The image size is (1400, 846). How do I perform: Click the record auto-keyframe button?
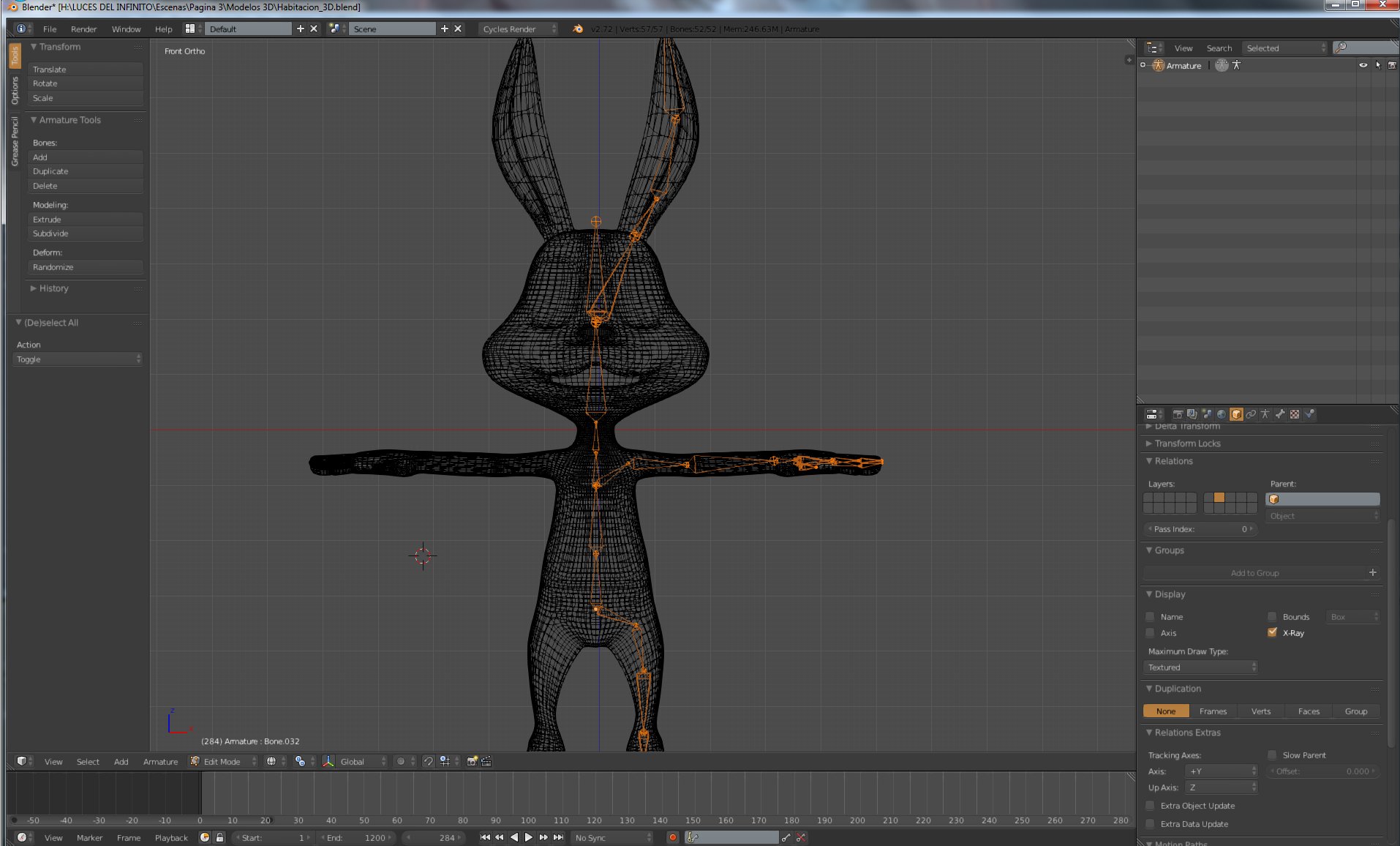[672, 837]
